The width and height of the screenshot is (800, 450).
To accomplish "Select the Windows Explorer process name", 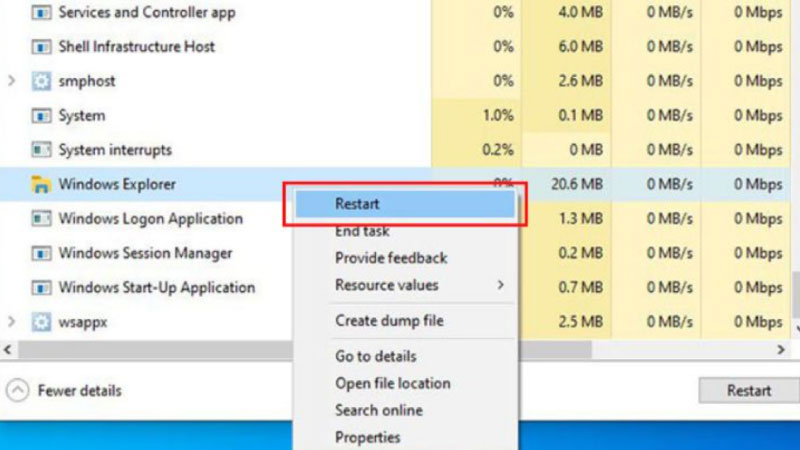I will point(117,184).
